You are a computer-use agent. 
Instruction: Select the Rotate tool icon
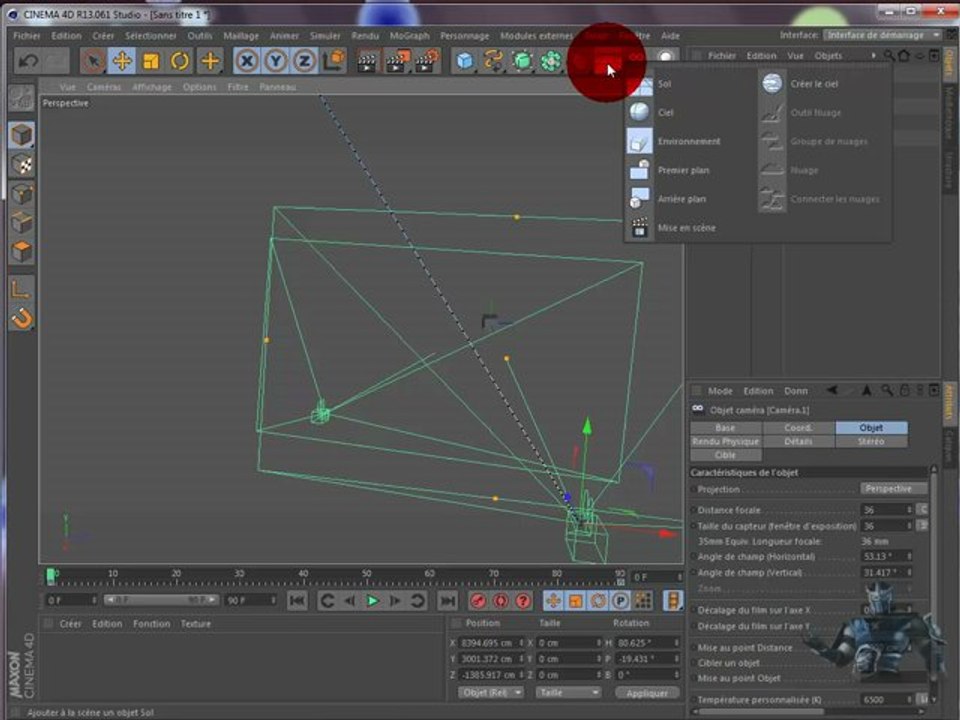pyautogui.click(x=180, y=61)
